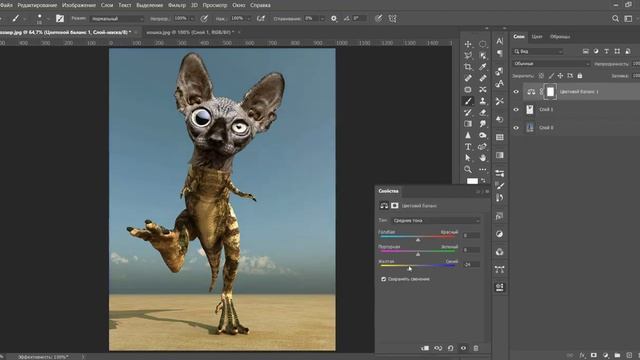Click the layer mask icon in Properties
Viewport: 640px width, 360px height.
point(395,206)
